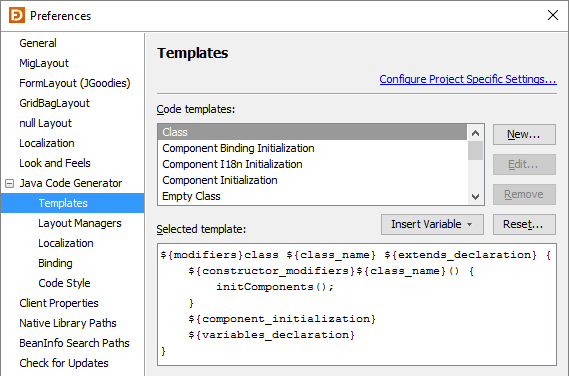Click the template list scrollbar thumb
Image resolution: width=569 pixels, height=376 pixels.
475,151
